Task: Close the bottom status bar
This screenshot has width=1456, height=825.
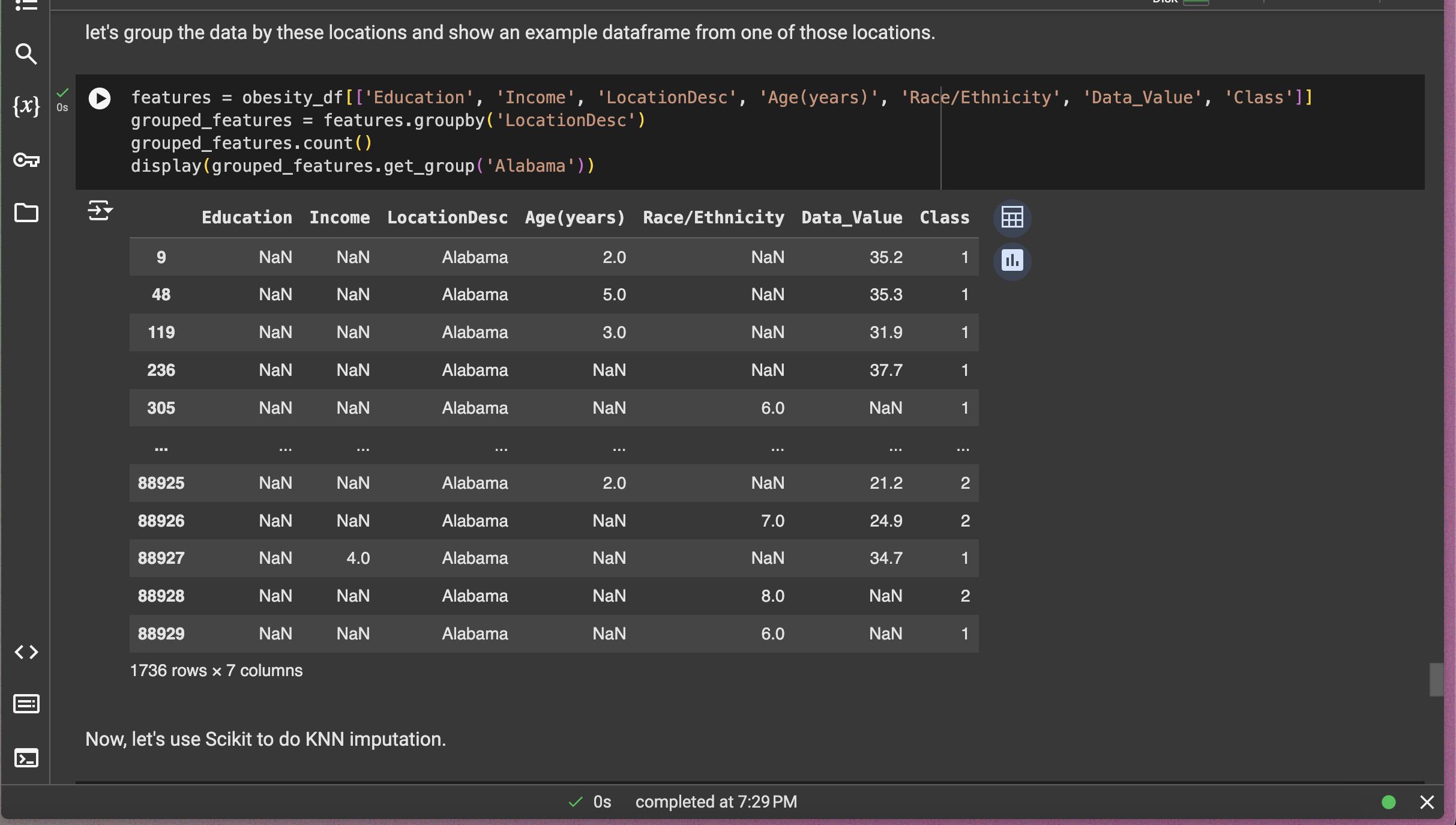Action: coord(1427,802)
